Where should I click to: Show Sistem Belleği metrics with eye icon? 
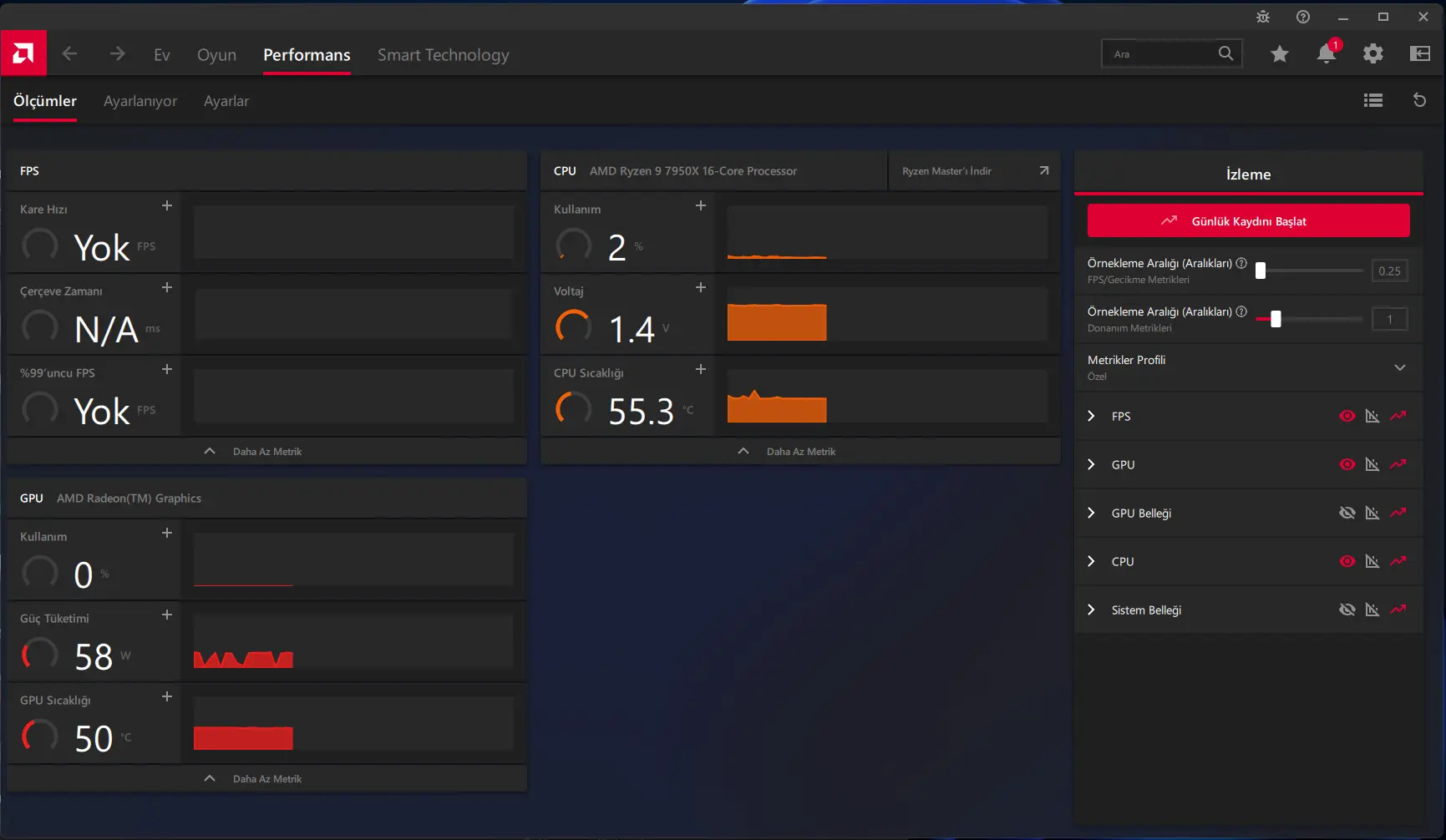[x=1347, y=610]
